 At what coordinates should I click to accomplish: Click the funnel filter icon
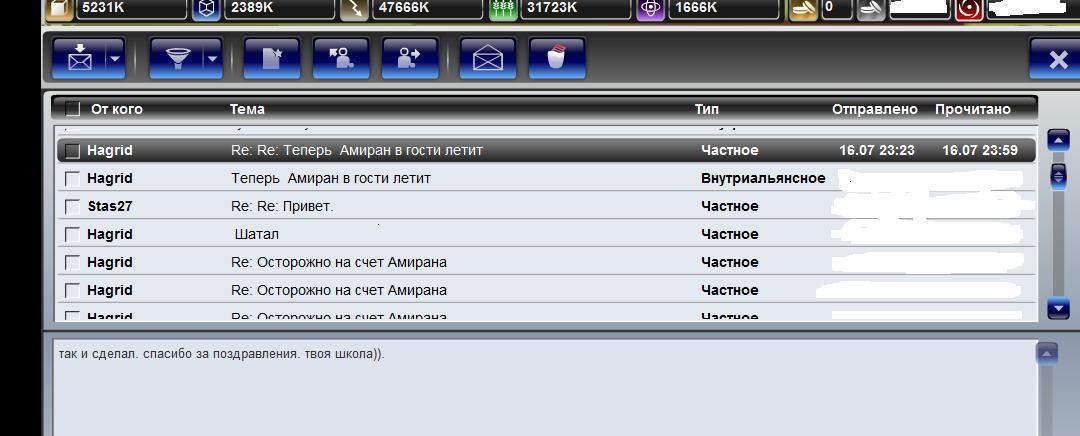[178, 59]
